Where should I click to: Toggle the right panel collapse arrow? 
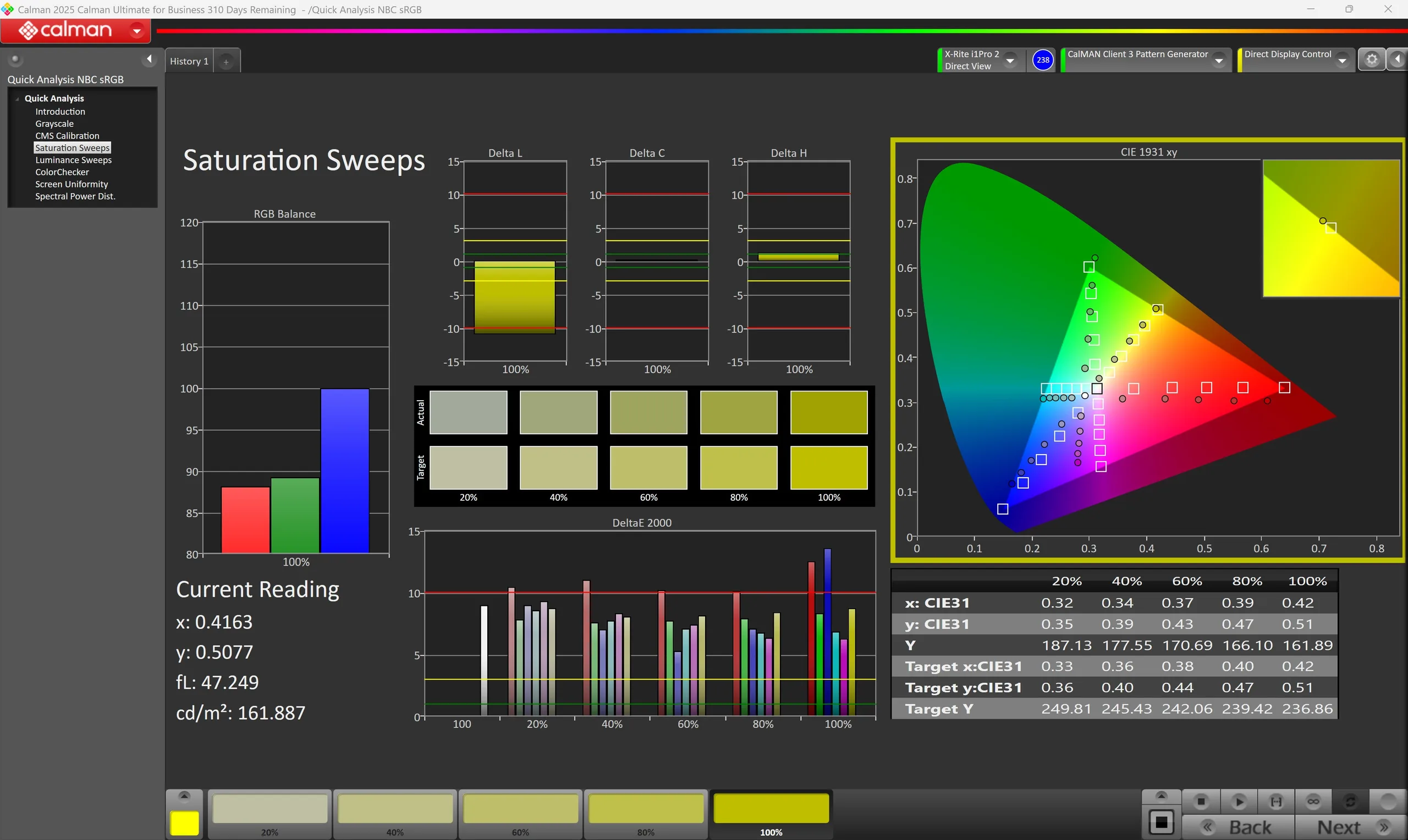point(1398,60)
